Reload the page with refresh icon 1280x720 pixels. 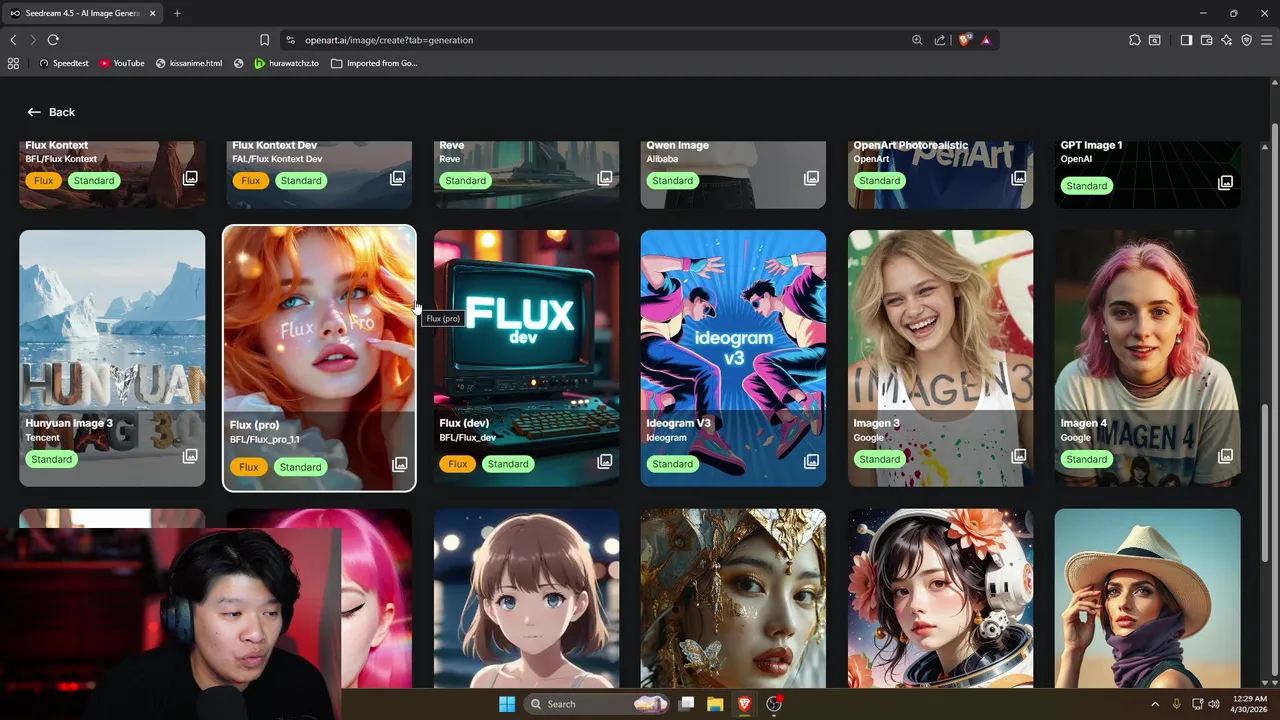coord(53,40)
